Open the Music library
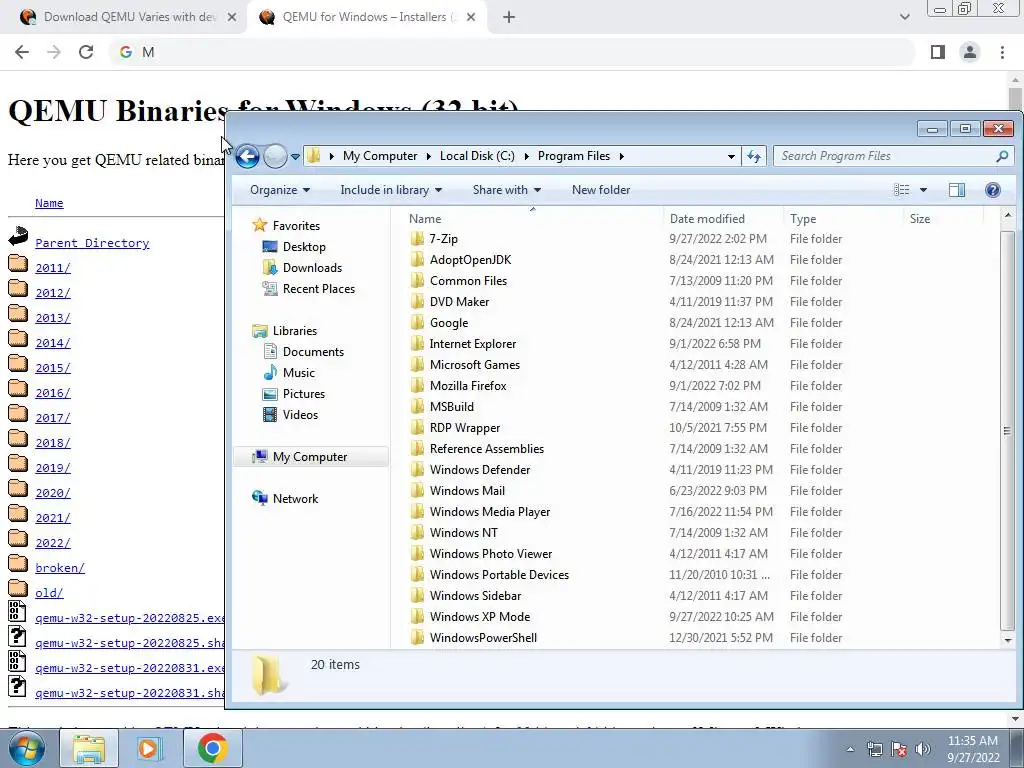The image size is (1024, 768). pyautogui.click(x=298, y=373)
